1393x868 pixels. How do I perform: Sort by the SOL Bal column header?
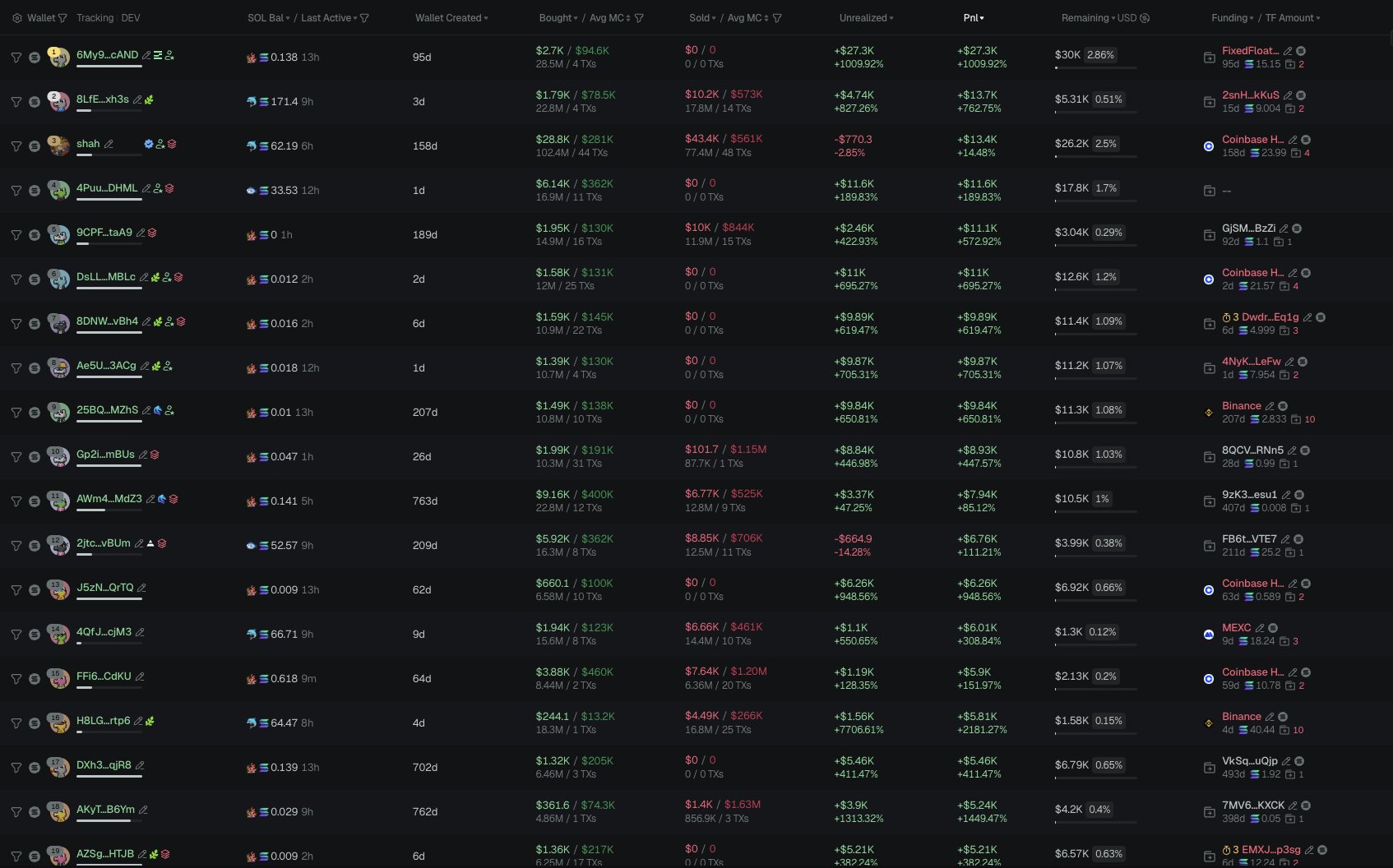click(x=268, y=18)
